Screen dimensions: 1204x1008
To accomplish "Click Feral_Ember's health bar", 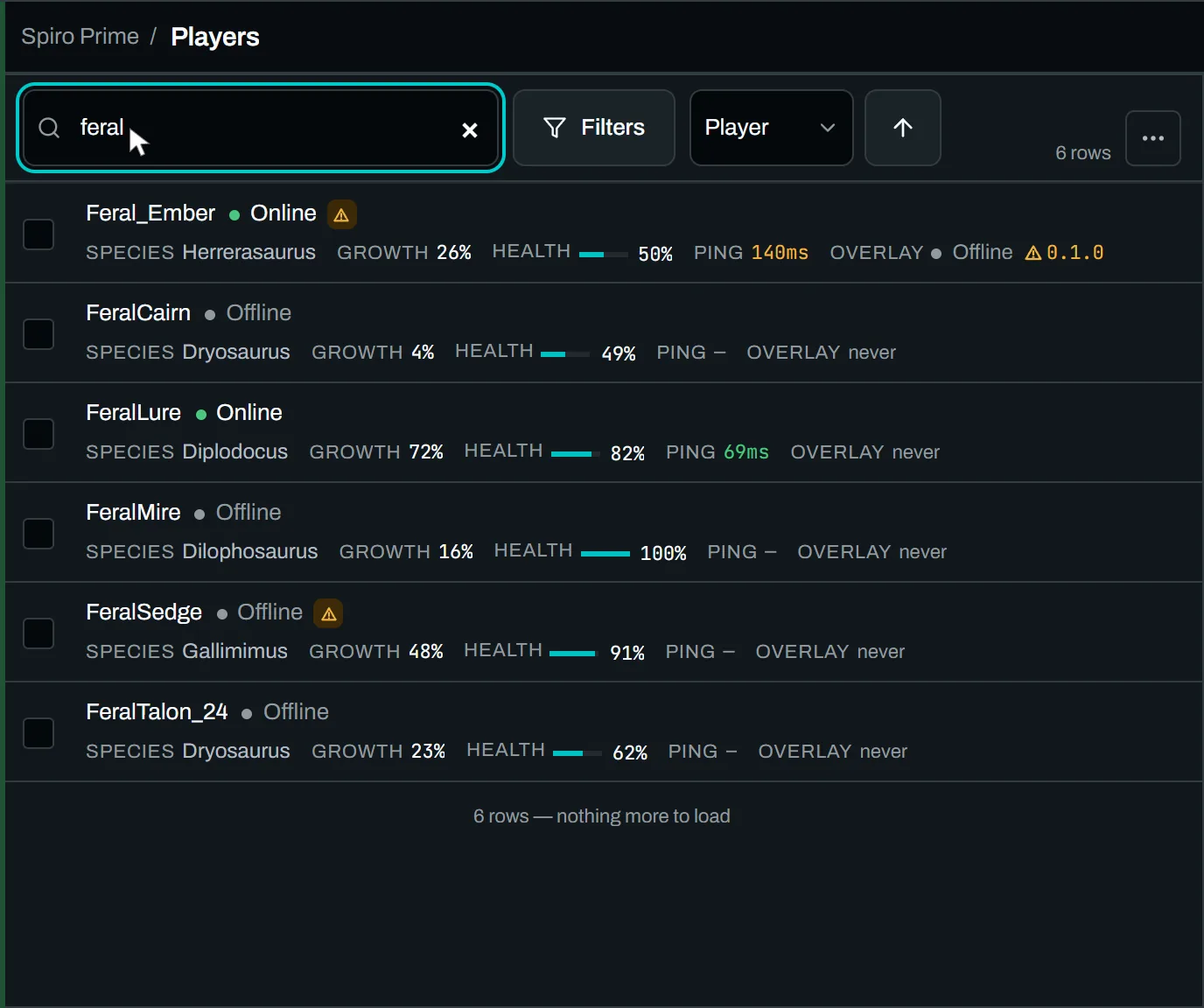I will click(604, 255).
